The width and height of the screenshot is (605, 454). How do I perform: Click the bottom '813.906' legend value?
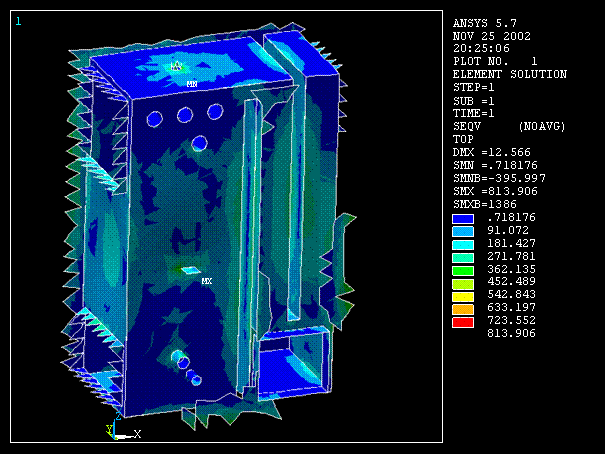[511, 333]
